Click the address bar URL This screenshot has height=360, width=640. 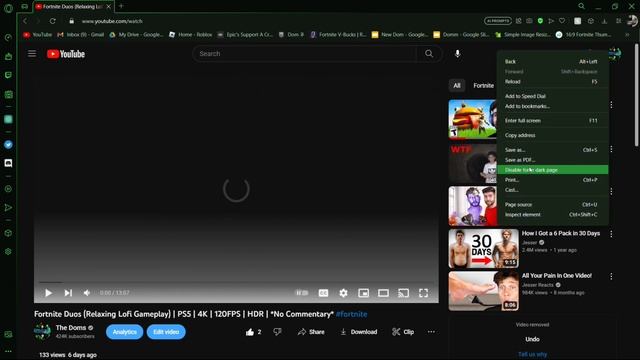pos(112,21)
